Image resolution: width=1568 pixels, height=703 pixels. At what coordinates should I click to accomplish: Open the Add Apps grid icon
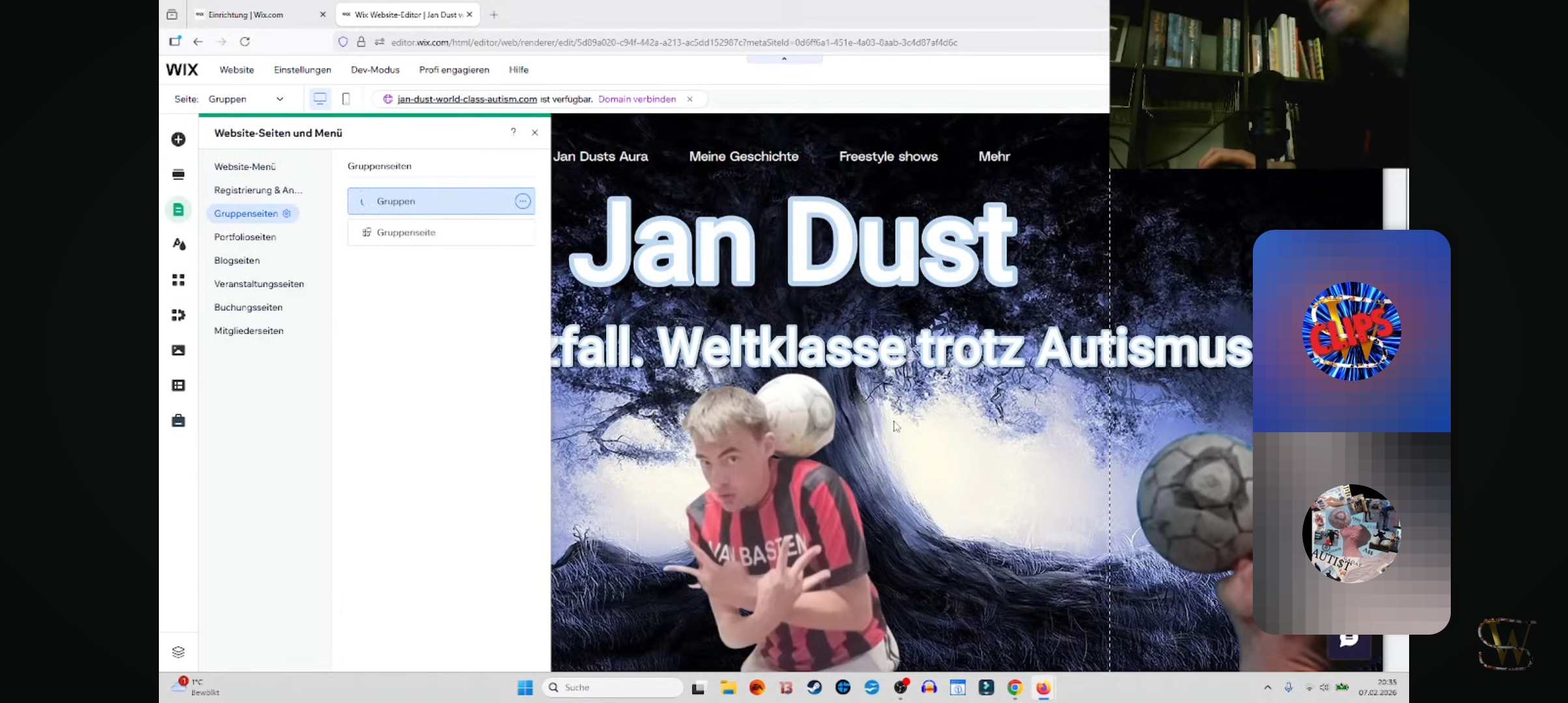tap(178, 280)
